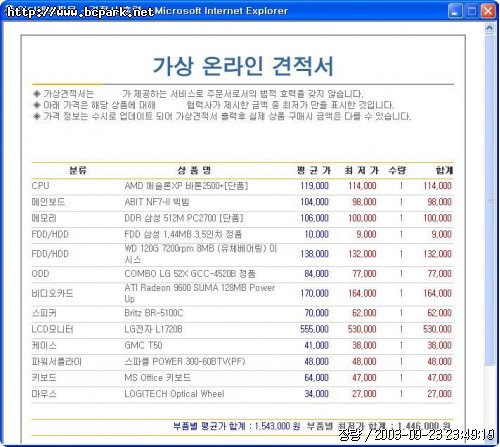Click average price 84,000 for COMBO LG
This screenshot has height=447, width=500.
click(x=316, y=274)
